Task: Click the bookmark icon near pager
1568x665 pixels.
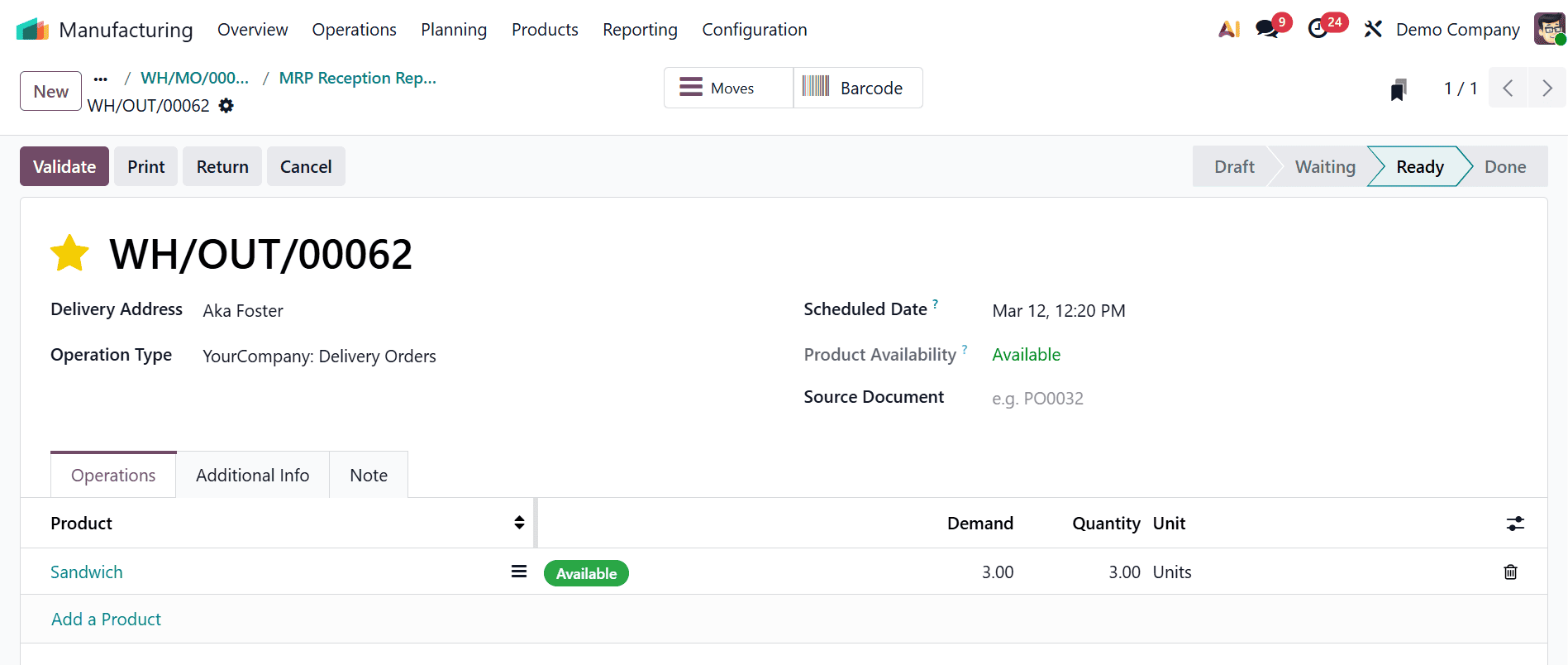Action: pyautogui.click(x=1398, y=89)
